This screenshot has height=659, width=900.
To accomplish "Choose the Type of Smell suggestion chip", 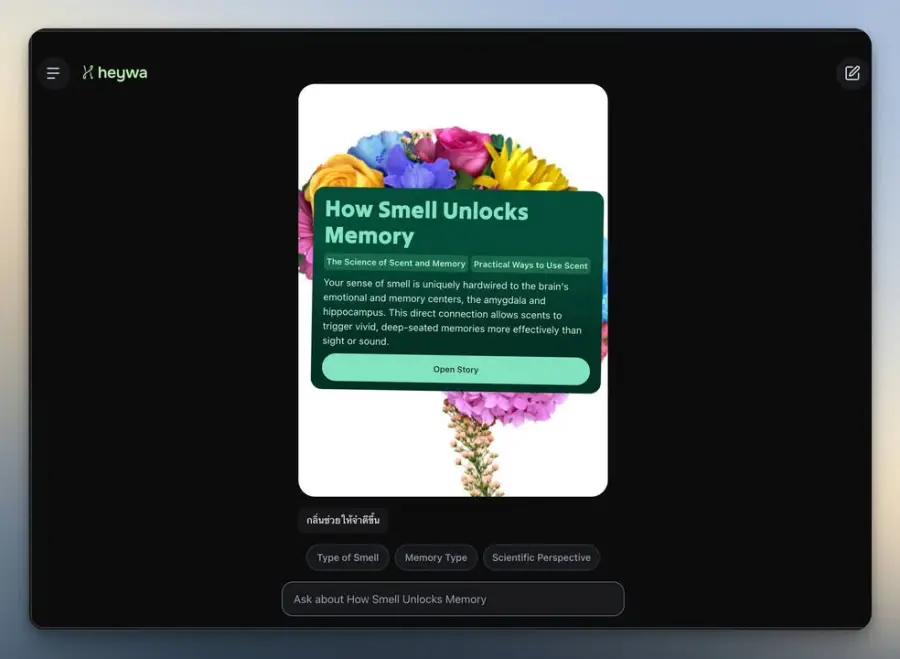I will [x=348, y=557].
